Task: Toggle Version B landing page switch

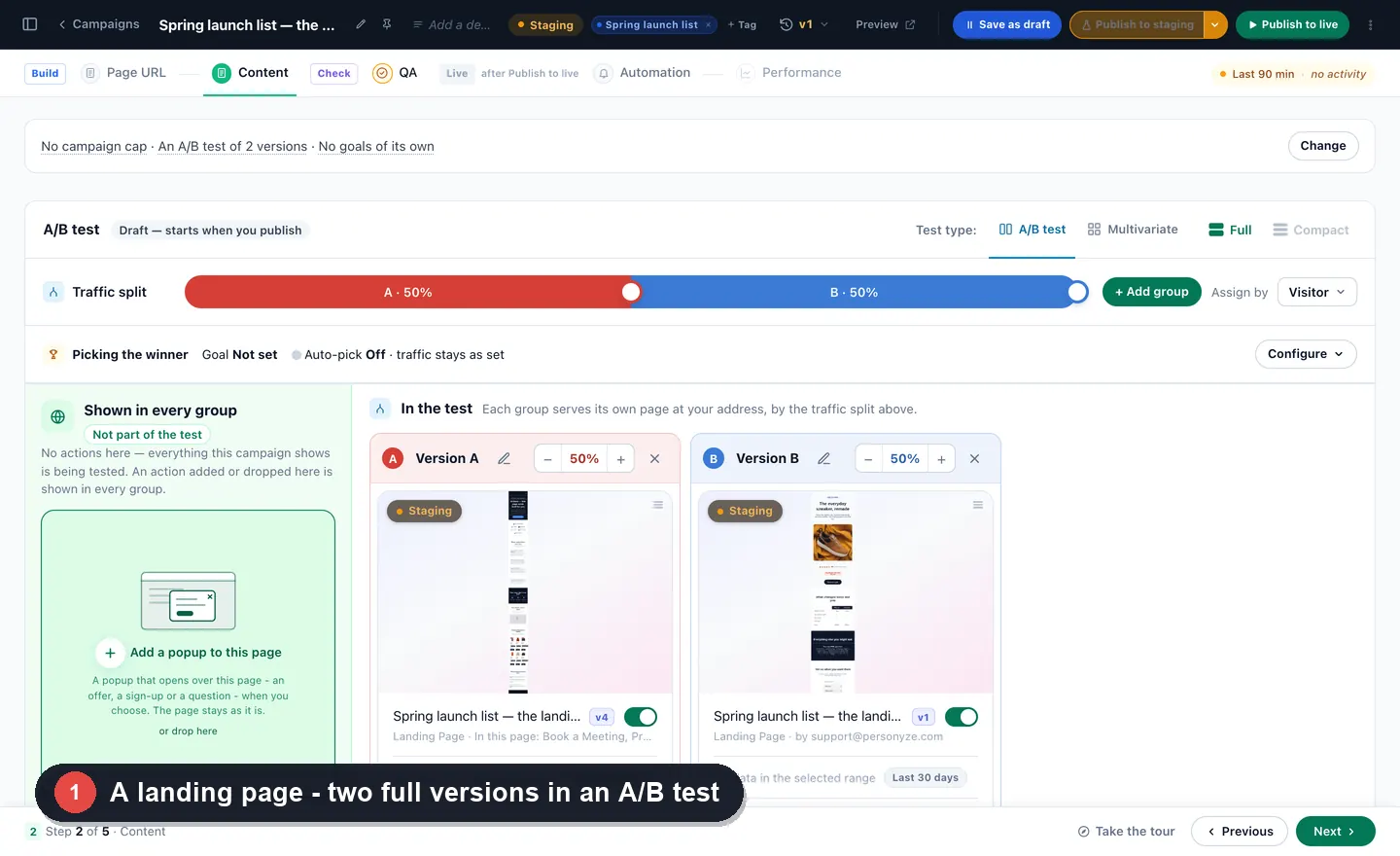Action: point(962,717)
